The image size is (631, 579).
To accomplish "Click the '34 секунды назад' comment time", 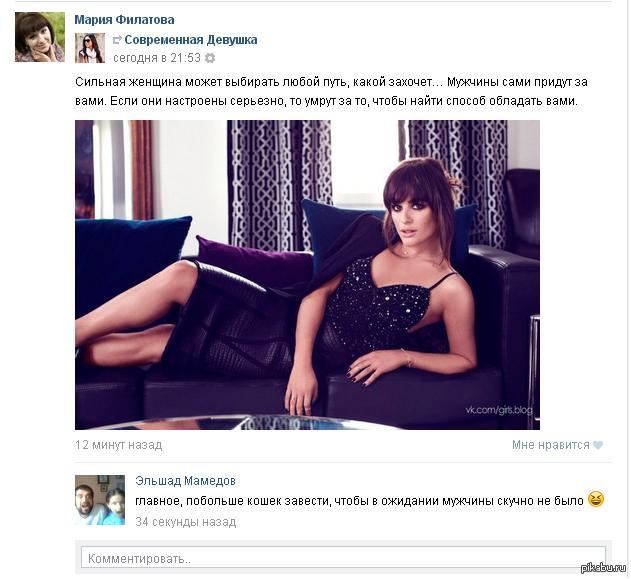I will point(186,522).
